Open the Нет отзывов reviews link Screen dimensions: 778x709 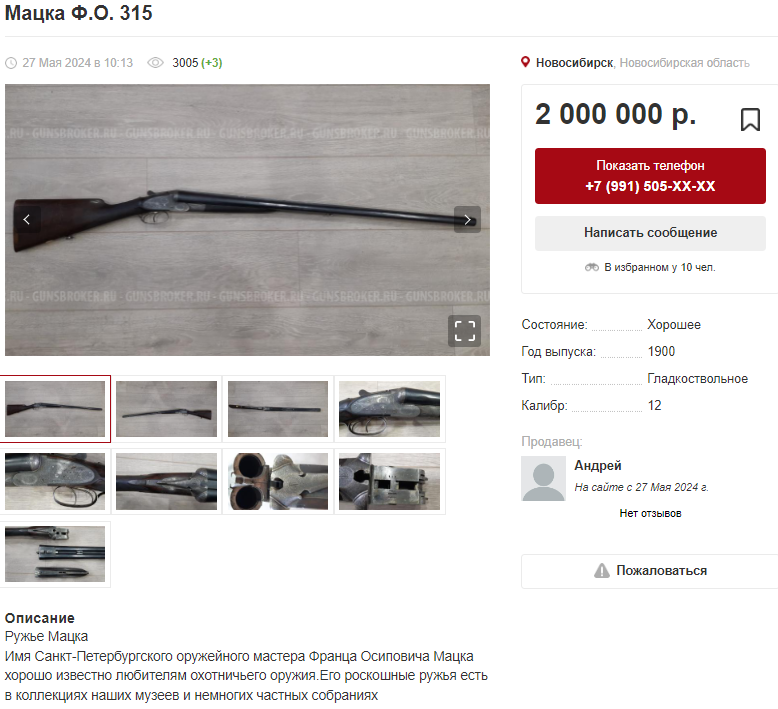[650, 514]
